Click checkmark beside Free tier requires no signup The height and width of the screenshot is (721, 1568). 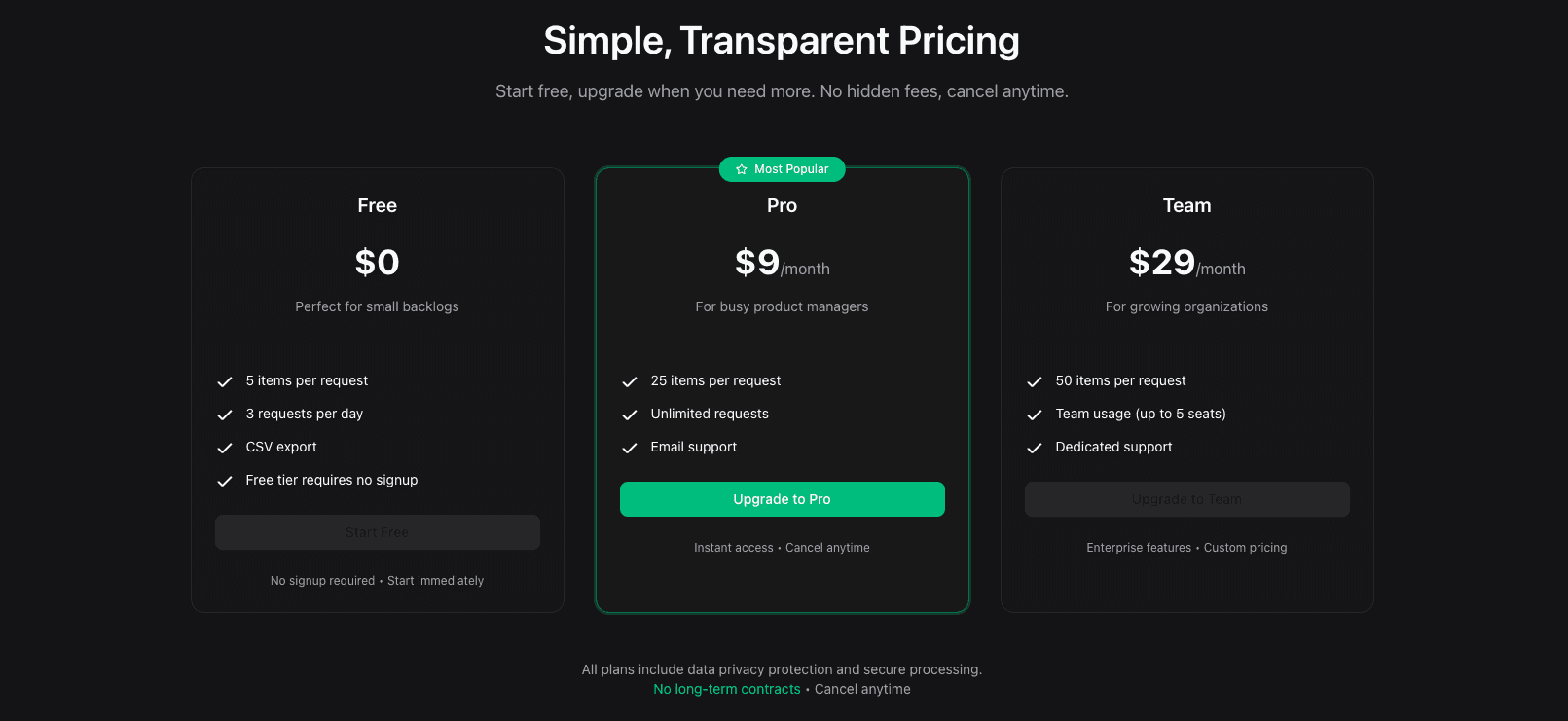[x=225, y=481]
